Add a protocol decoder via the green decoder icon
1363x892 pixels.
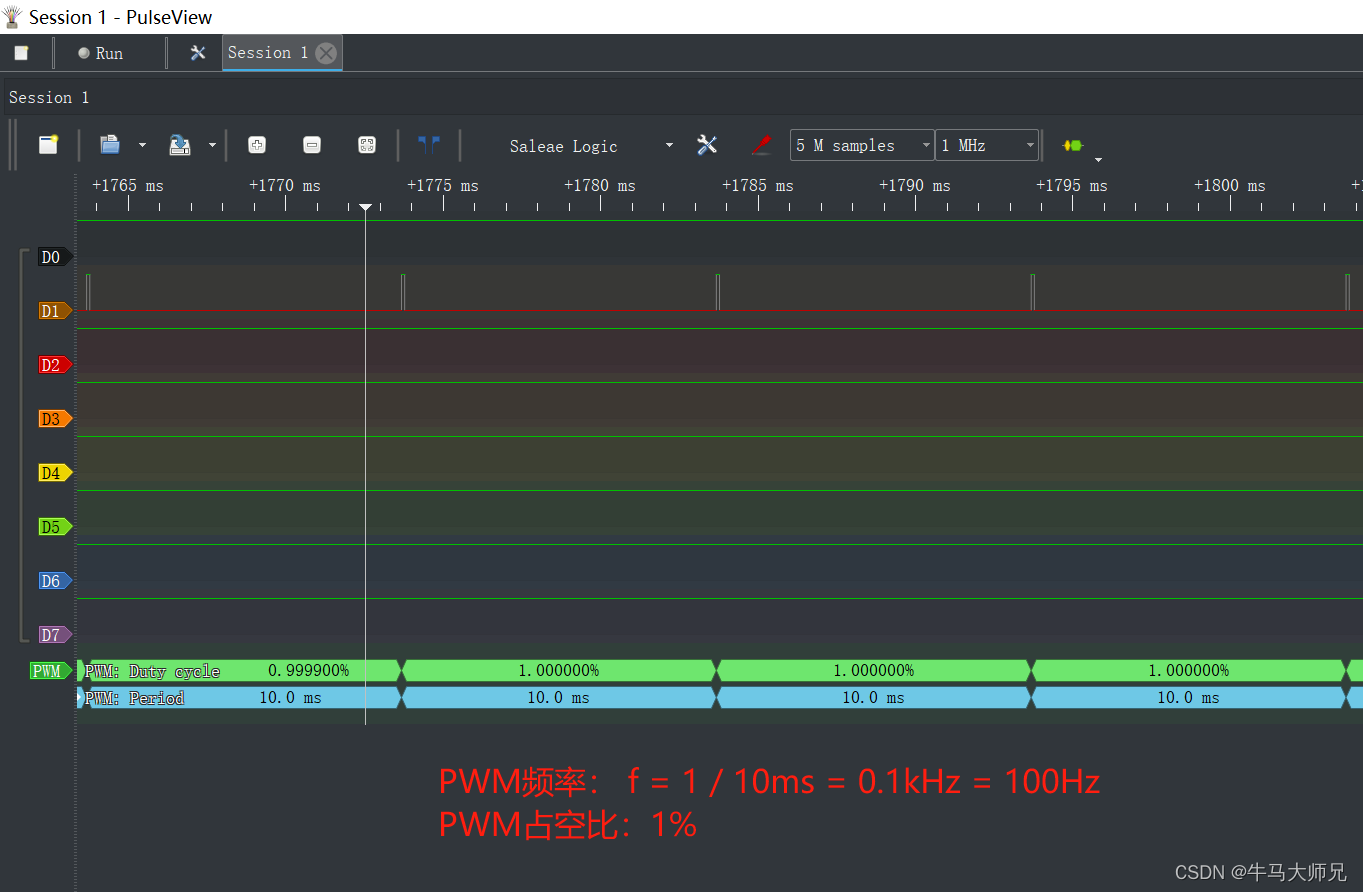[1075, 145]
